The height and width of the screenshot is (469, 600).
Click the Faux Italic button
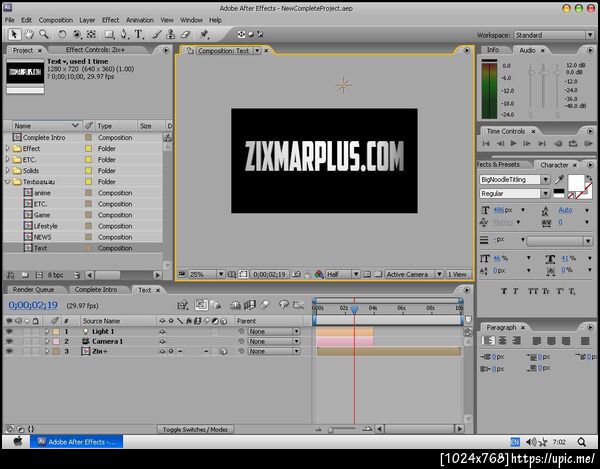pyautogui.click(x=515, y=291)
